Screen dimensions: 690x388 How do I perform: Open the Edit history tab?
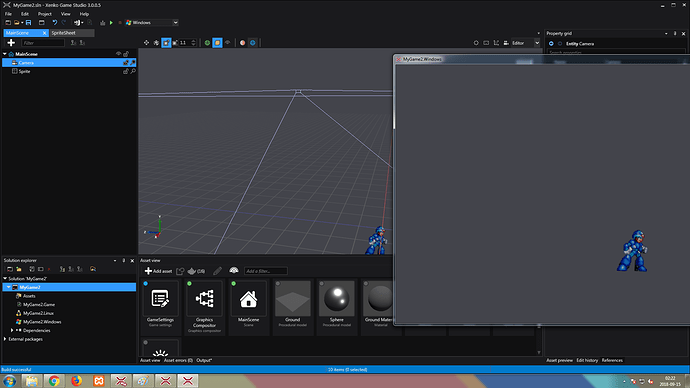pyautogui.click(x=587, y=360)
